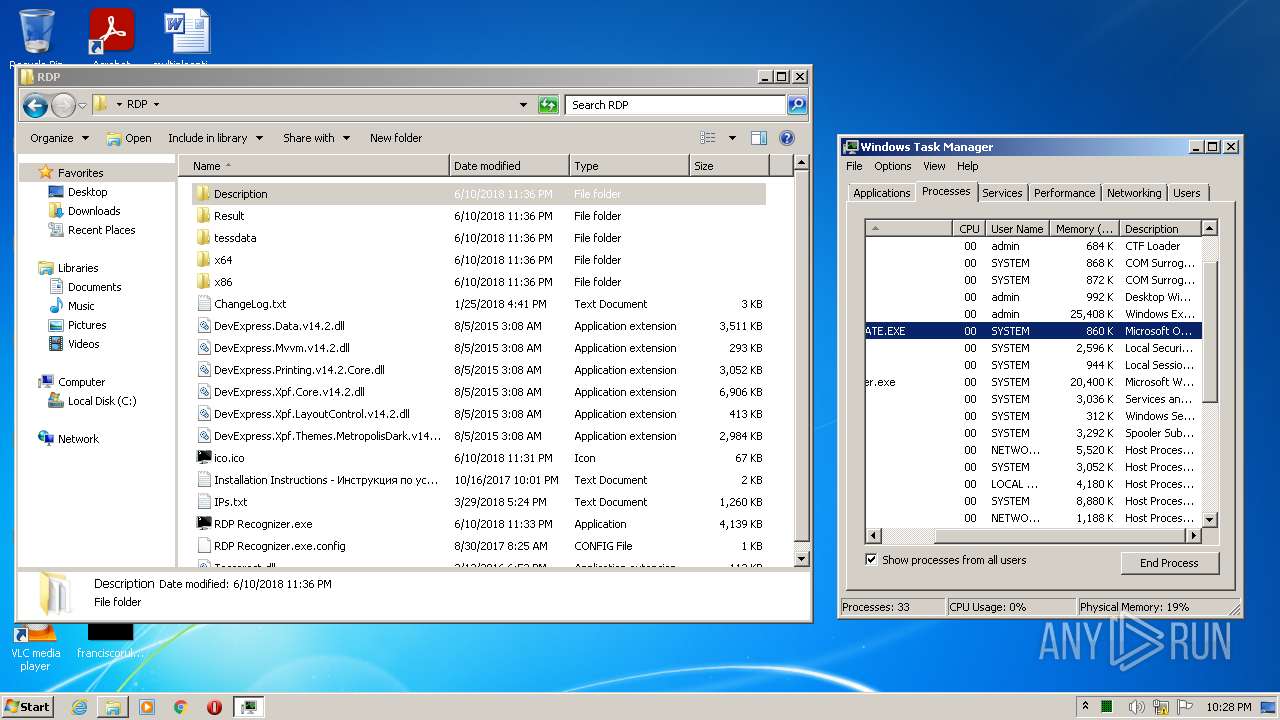Click the End Process button
The width and height of the screenshot is (1280, 720).
(1169, 563)
